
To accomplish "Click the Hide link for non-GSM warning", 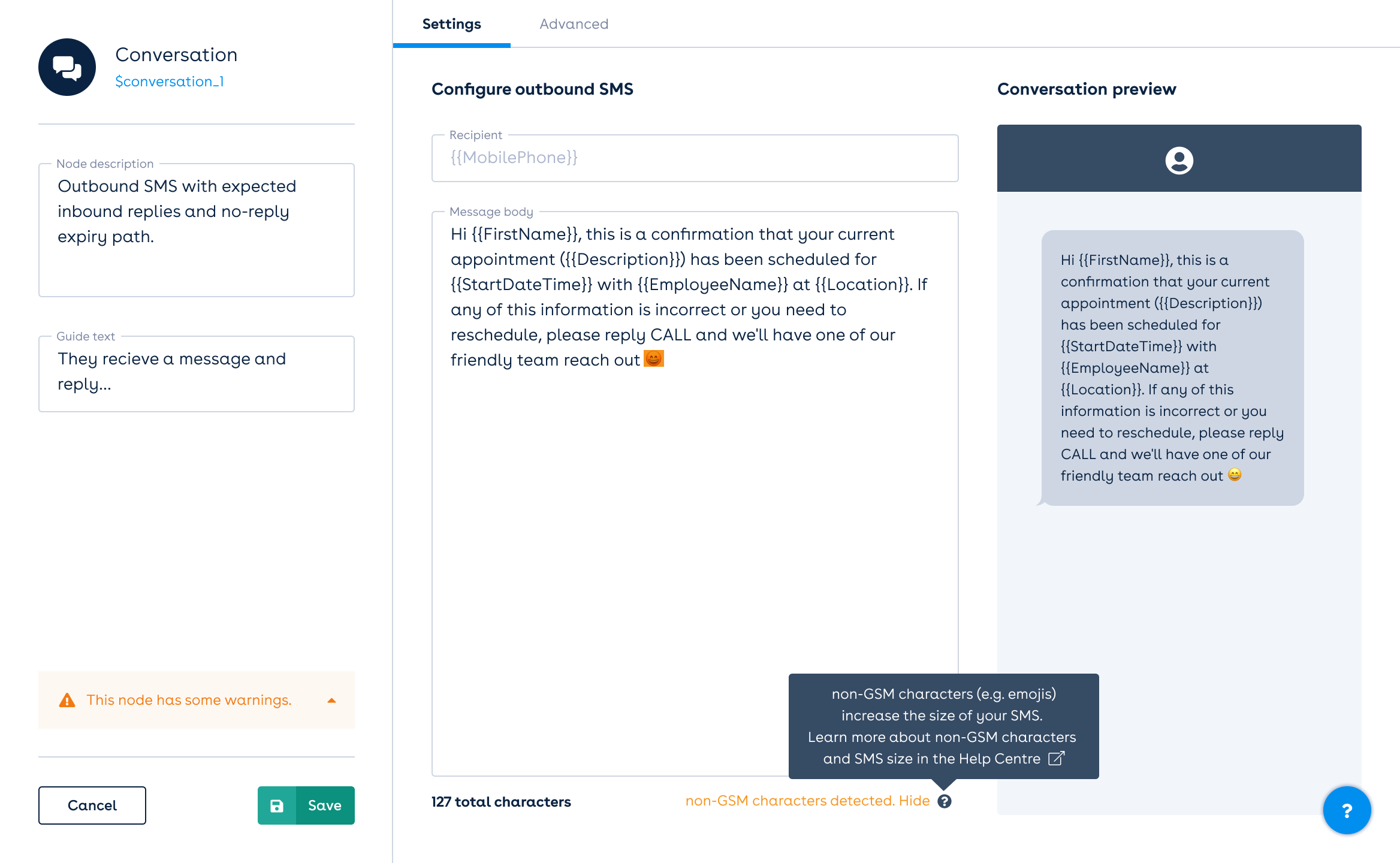I will pos(914,801).
